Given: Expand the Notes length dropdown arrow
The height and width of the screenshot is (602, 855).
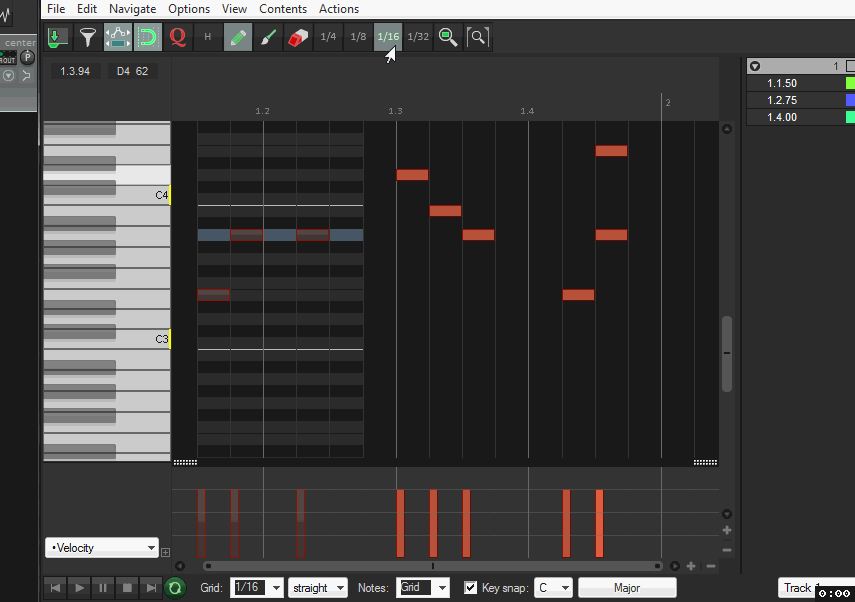Looking at the screenshot, I should 442,588.
